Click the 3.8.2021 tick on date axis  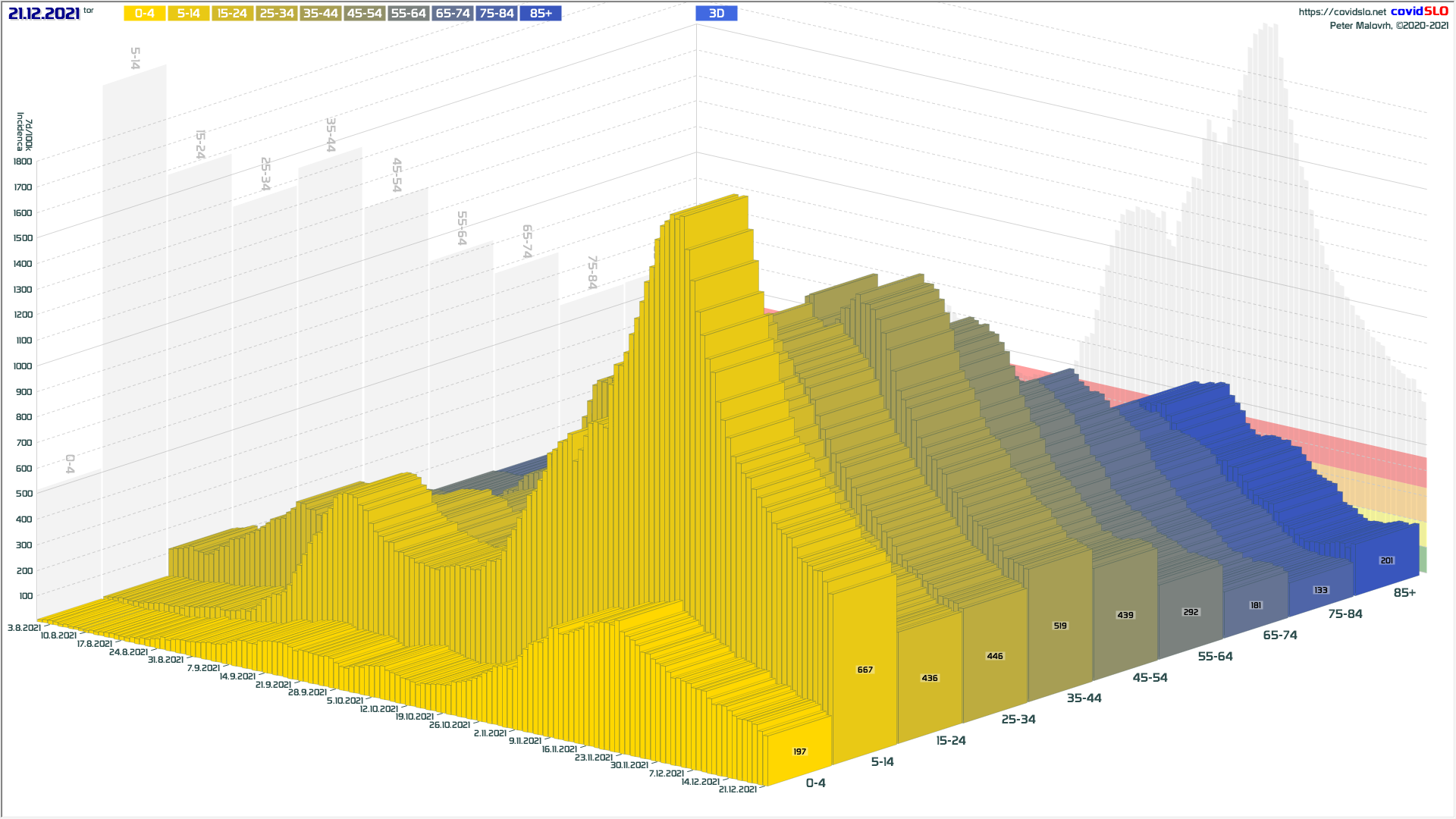24,628
